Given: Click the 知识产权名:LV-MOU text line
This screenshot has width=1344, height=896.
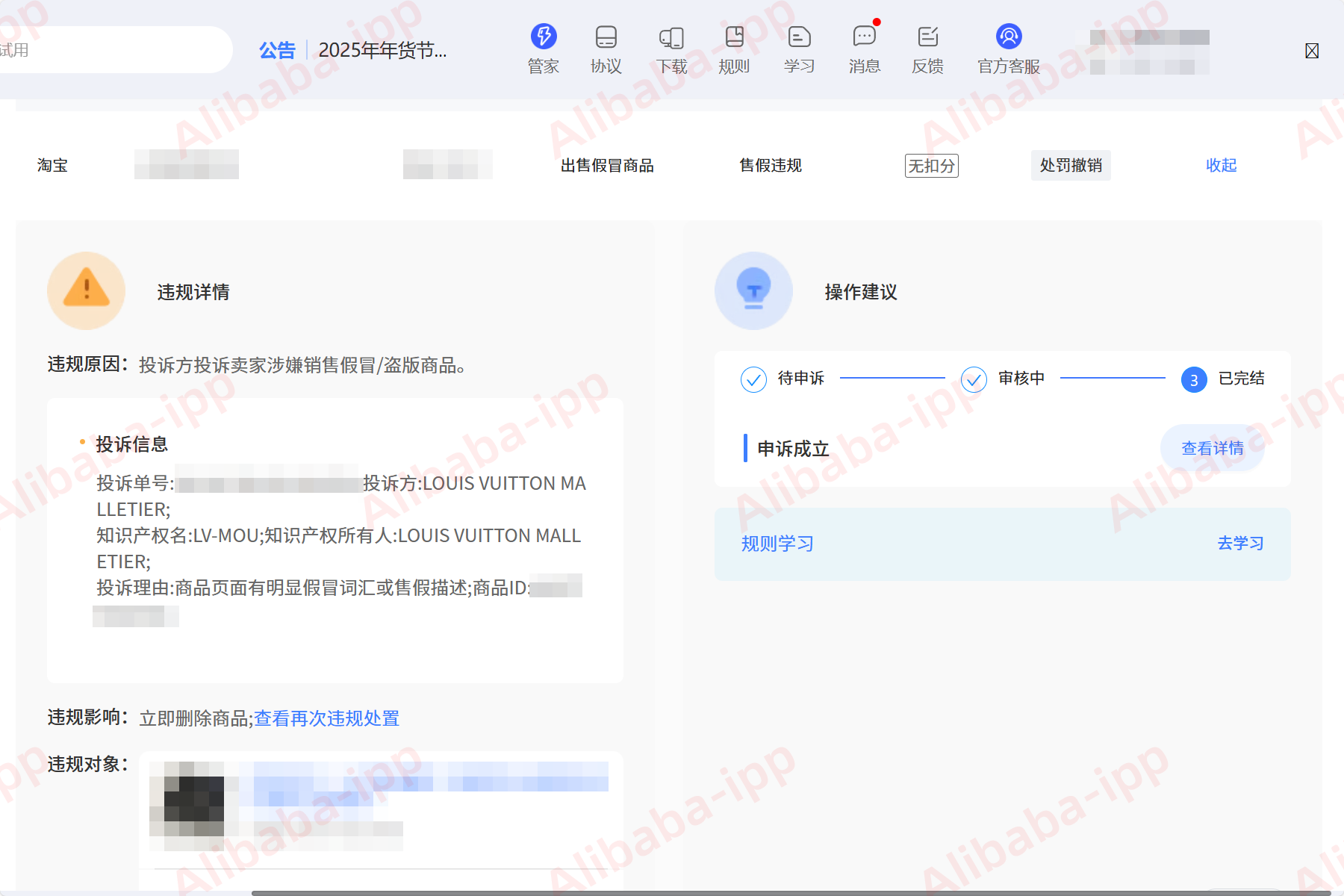Looking at the screenshot, I should coord(338,535).
